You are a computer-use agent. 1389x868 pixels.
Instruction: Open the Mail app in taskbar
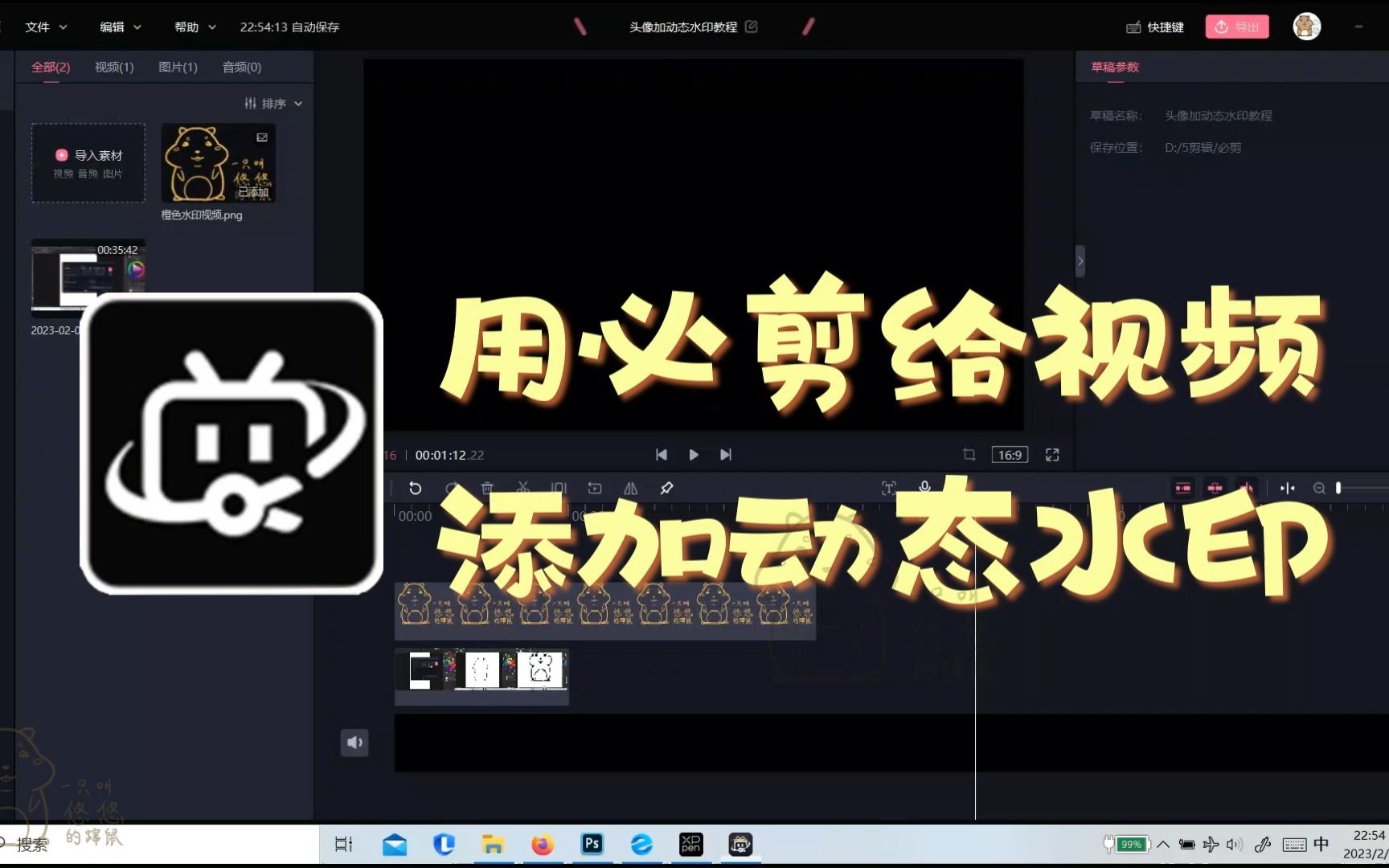coord(394,844)
